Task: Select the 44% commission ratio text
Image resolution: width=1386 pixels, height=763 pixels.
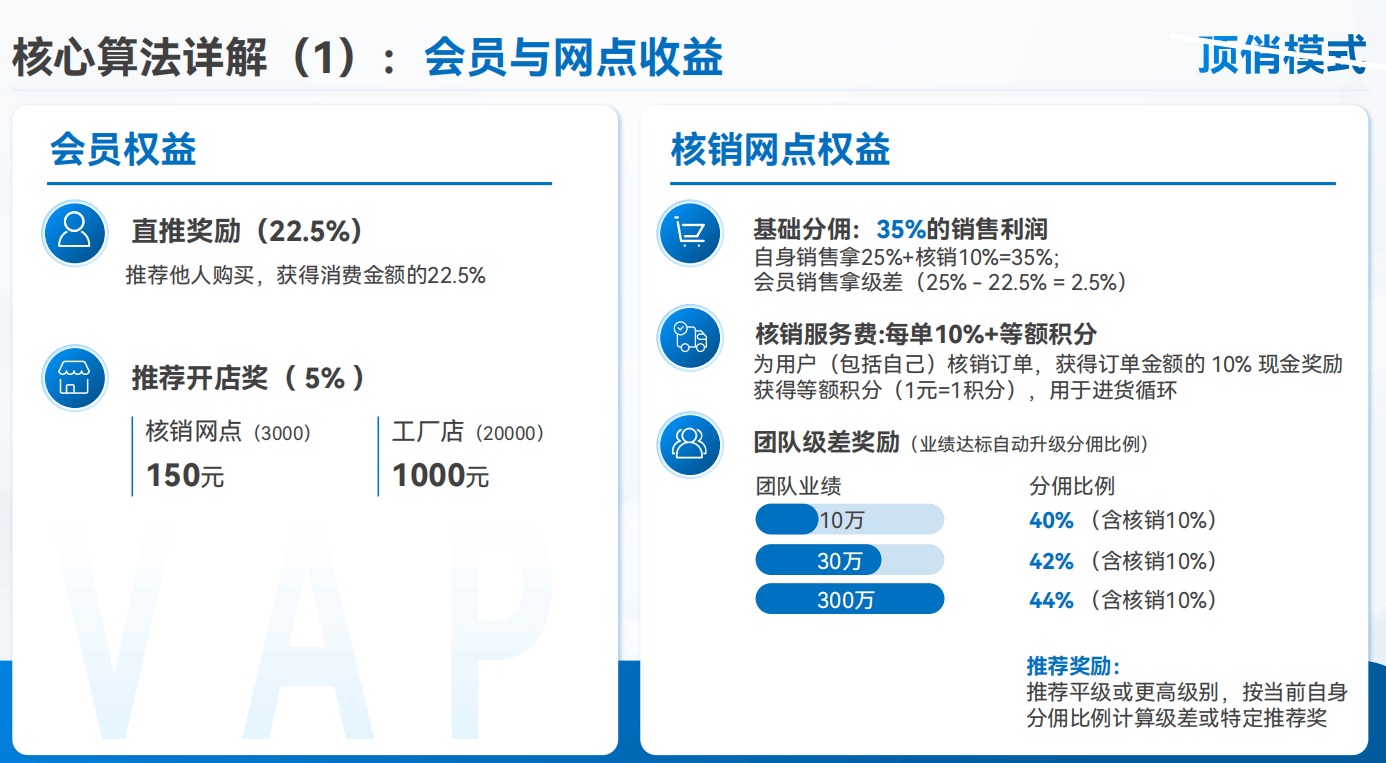Action: pyautogui.click(x=1051, y=600)
